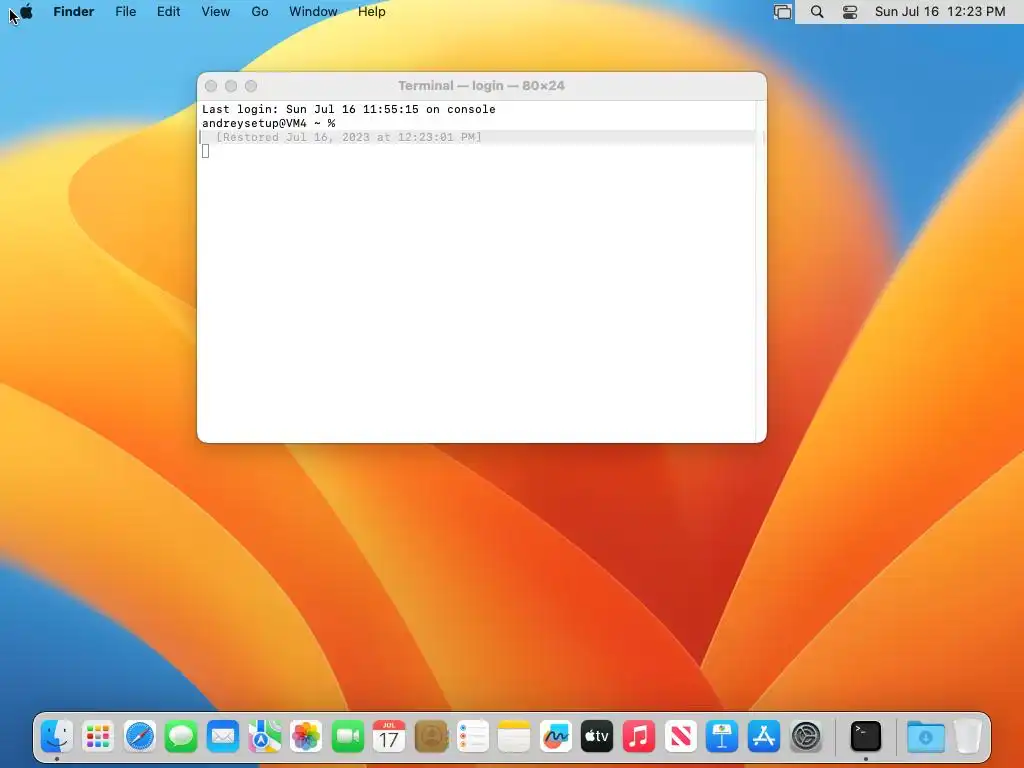
Task: Open the Go menu
Action: tap(259, 12)
